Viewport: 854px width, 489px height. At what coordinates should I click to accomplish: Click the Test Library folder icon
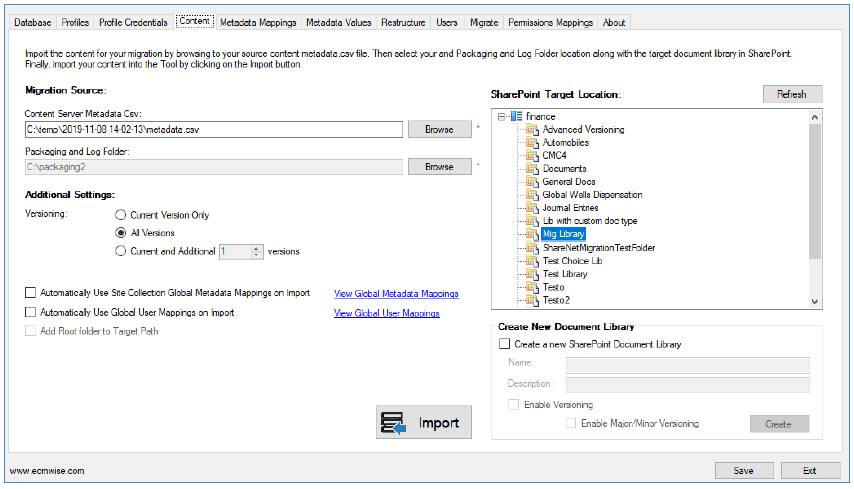[x=532, y=274]
